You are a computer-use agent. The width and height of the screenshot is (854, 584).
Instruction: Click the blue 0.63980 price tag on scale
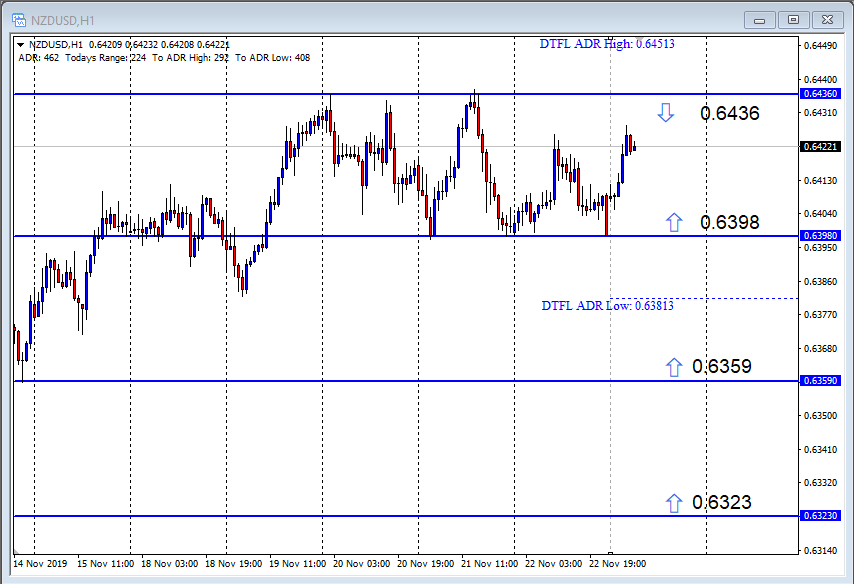[x=820, y=235]
